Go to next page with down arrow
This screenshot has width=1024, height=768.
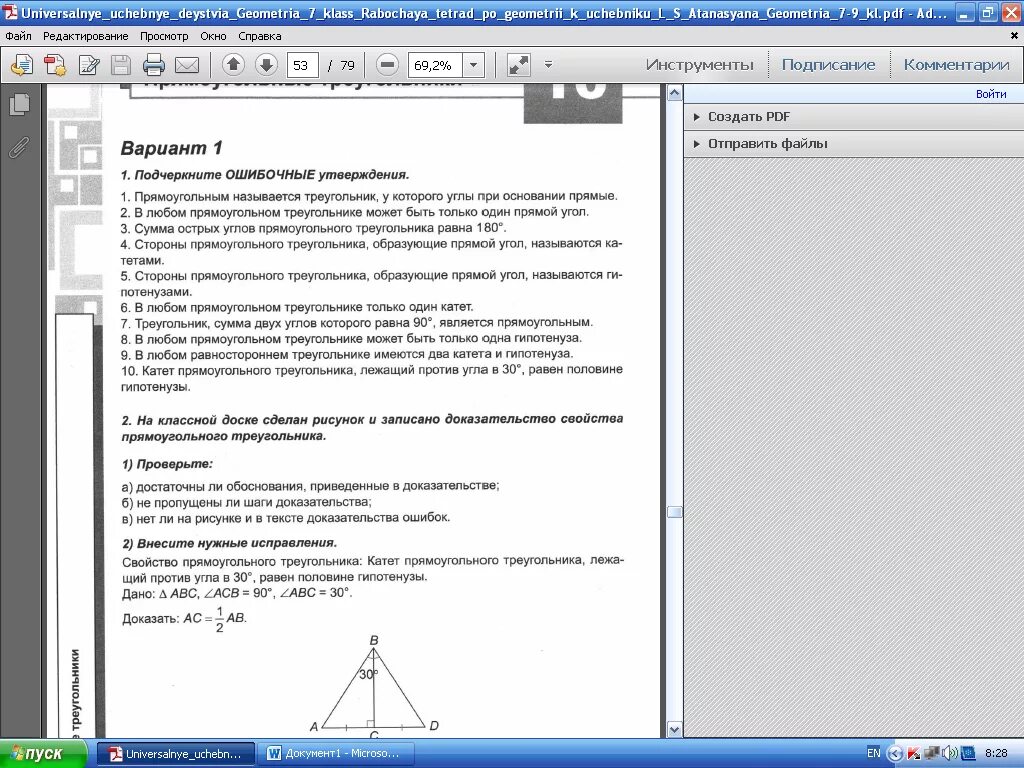266,65
